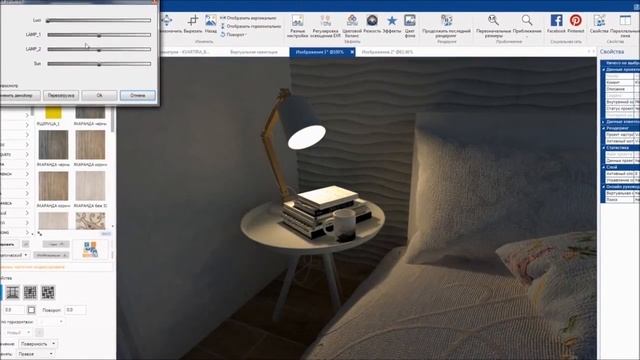Viewport: 640px width, 360px height.
Task: Click the leftmost button in the lighting dialog's row
Action: coord(20,96)
